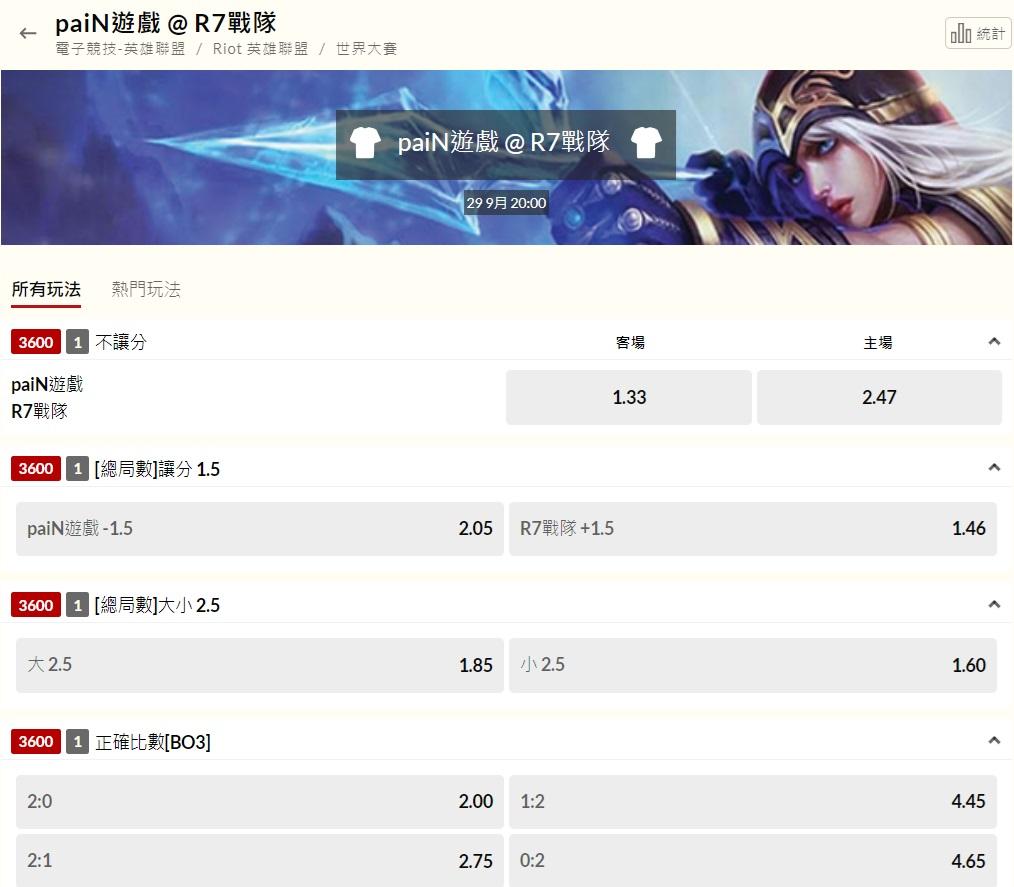The height and width of the screenshot is (887, 1014).
Task: Click the red 3600 badge beside [總局數]大小 2.5
Action: [36, 605]
